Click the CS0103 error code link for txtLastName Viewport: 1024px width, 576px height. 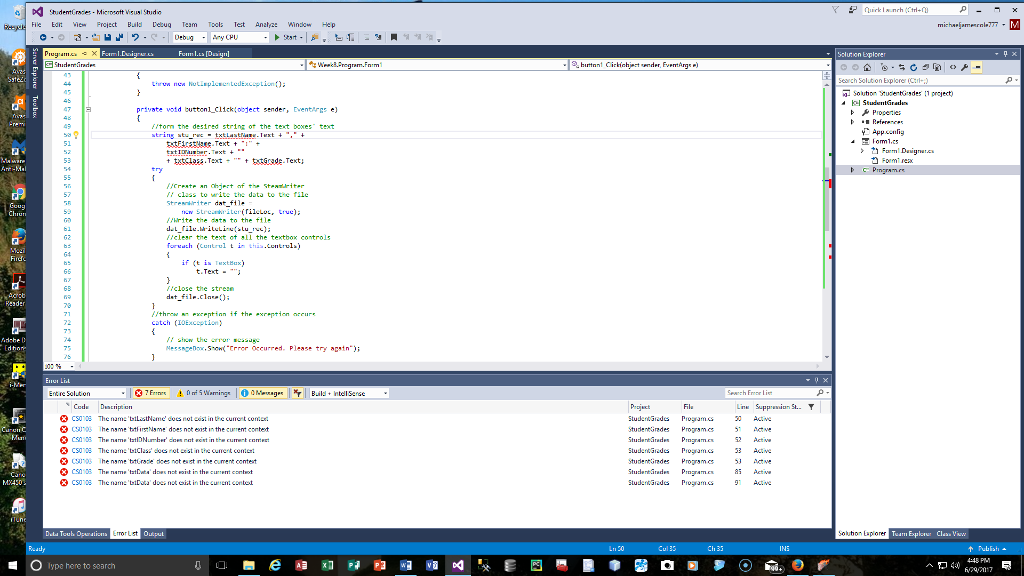pos(82,418)
